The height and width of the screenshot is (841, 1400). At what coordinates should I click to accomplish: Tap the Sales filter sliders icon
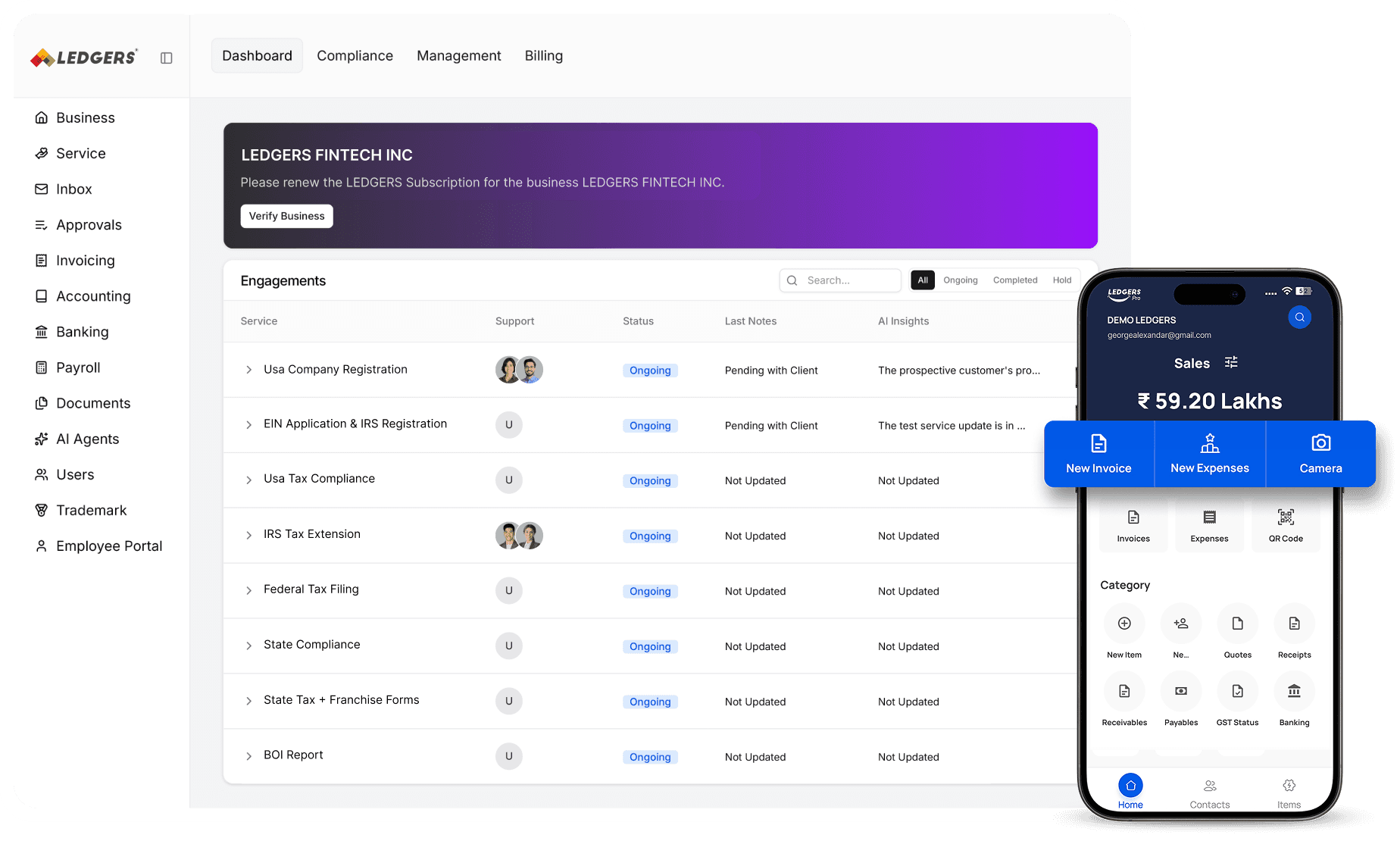pos(1231,362)
